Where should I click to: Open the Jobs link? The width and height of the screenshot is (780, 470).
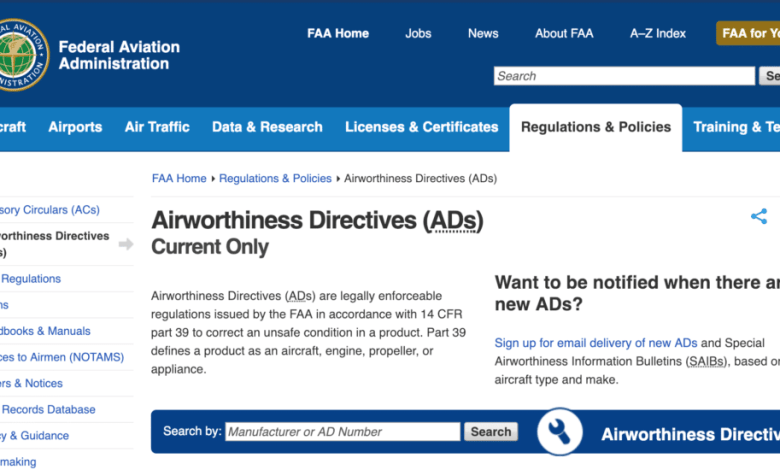click(418, 33)
